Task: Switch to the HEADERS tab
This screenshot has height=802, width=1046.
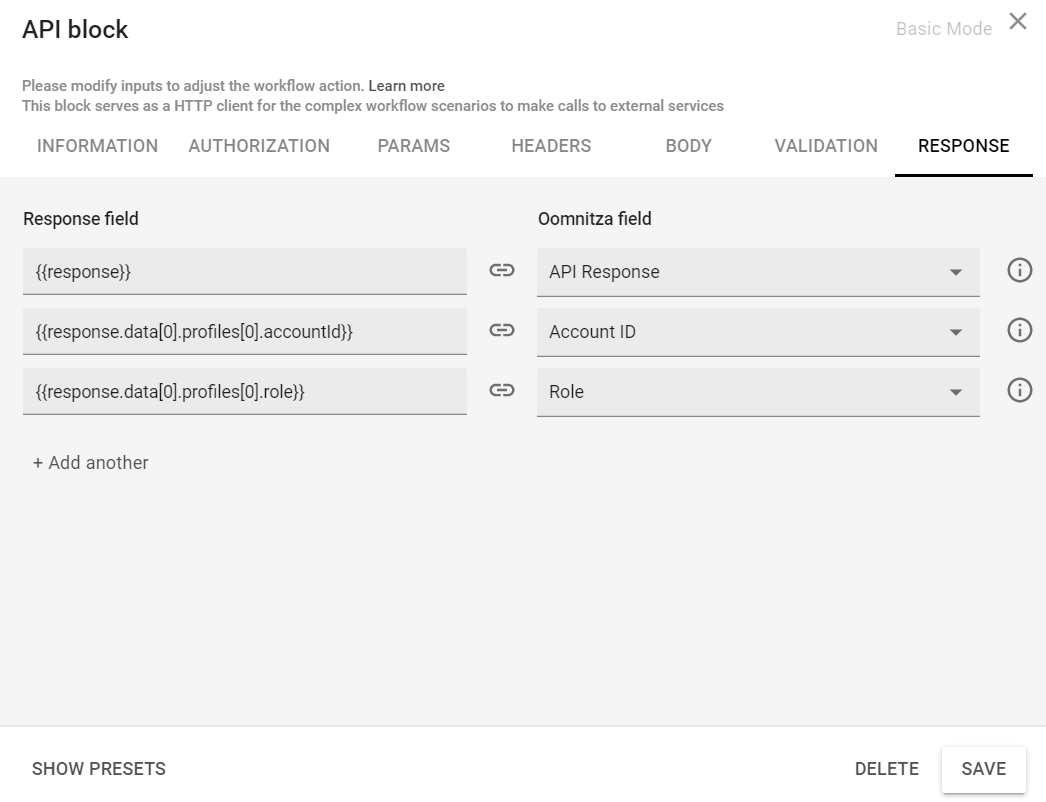Action: 550,146
